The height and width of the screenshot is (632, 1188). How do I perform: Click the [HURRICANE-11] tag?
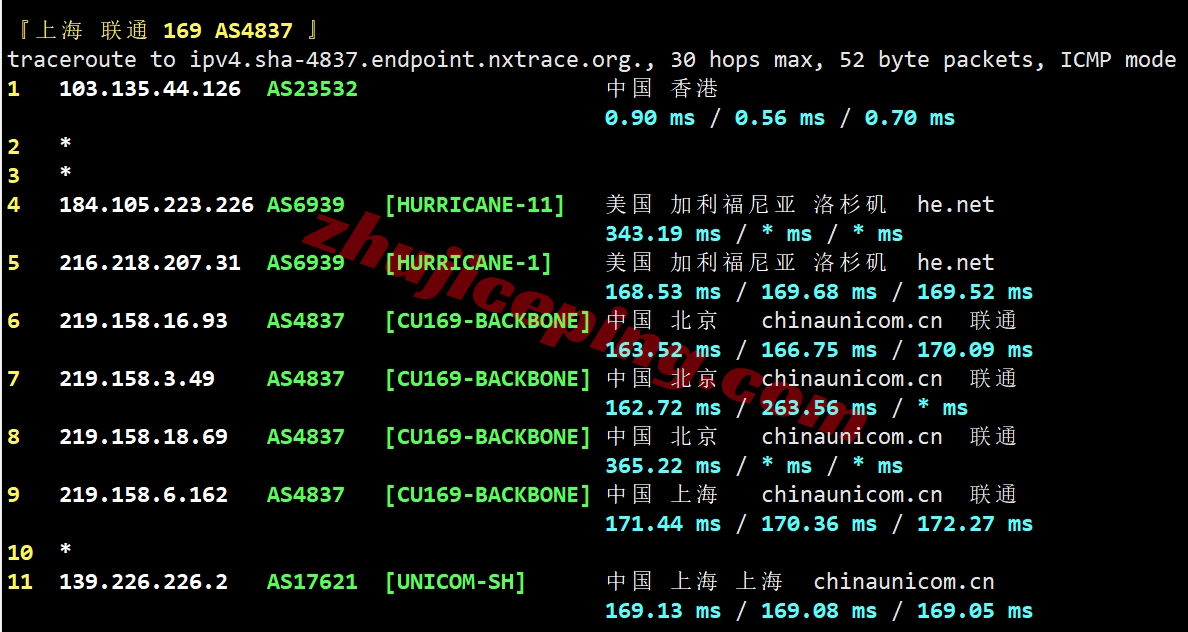click(x=475, y=205)
